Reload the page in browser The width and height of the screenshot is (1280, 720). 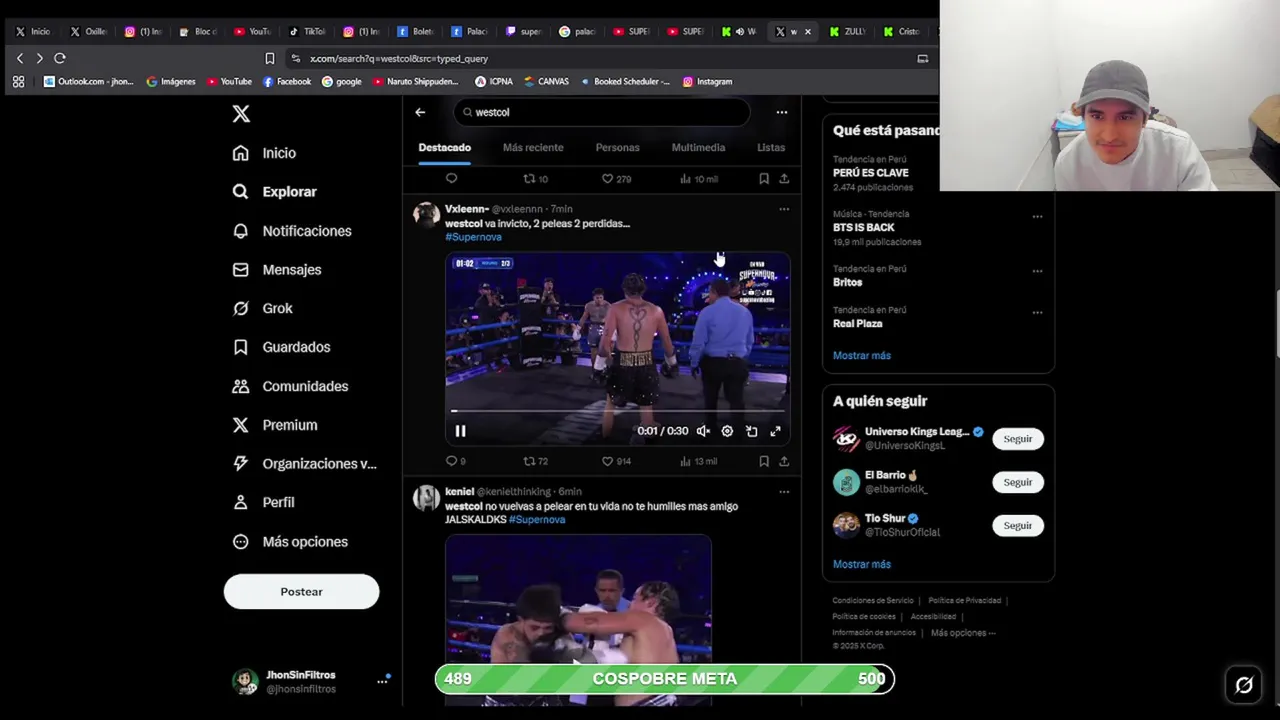pos(60,58)
